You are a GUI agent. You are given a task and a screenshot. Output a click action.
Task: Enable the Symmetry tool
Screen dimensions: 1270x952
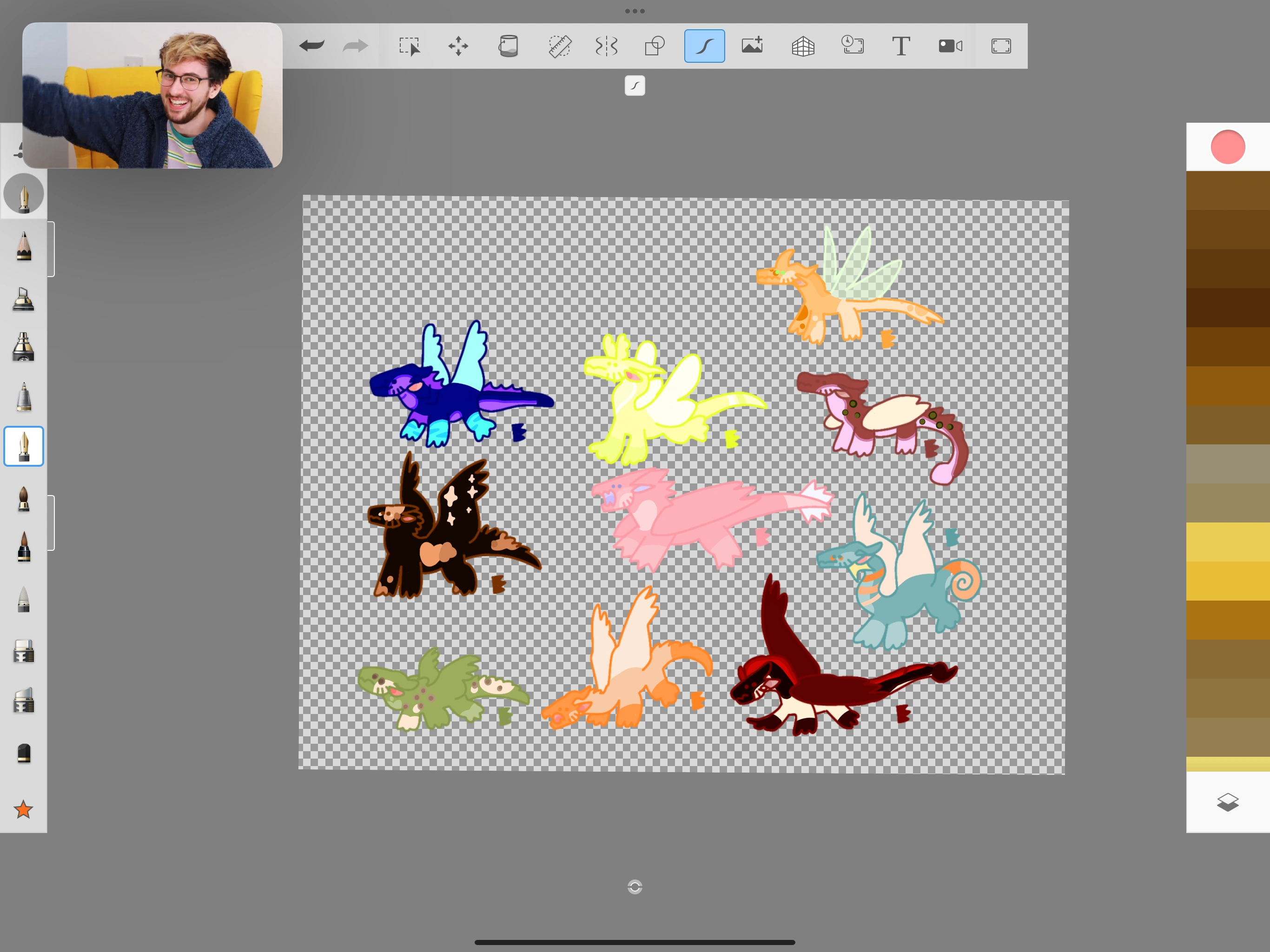606,46
